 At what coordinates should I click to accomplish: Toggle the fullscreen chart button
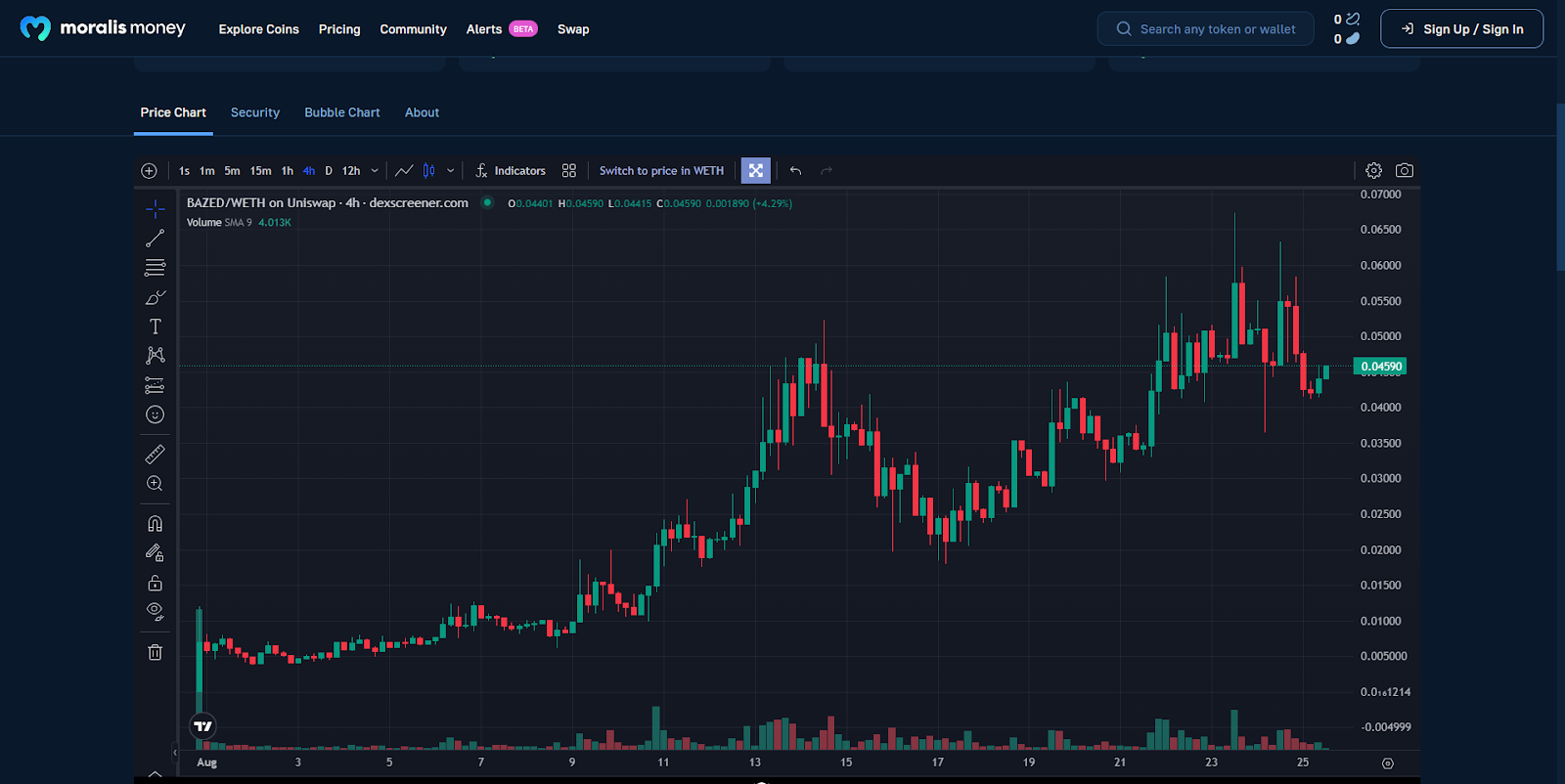756,171
